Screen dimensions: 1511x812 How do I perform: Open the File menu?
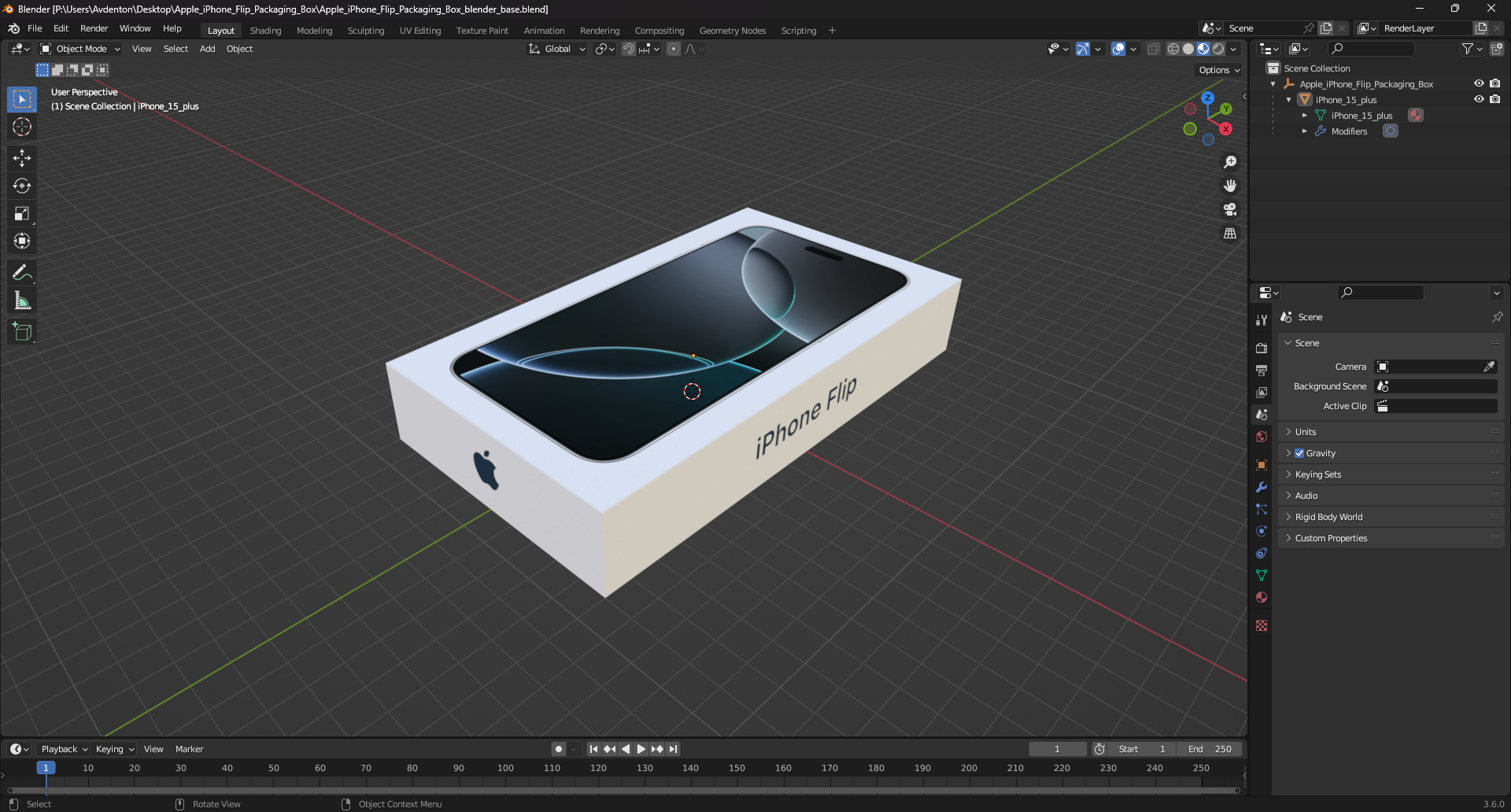(35, 28)
